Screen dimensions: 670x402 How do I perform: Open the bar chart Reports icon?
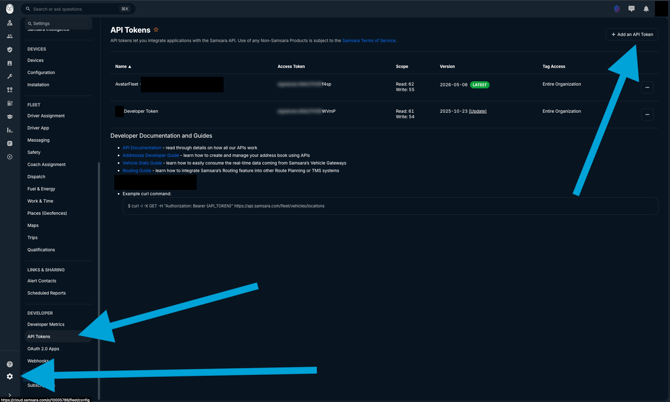tap(9, 130)
